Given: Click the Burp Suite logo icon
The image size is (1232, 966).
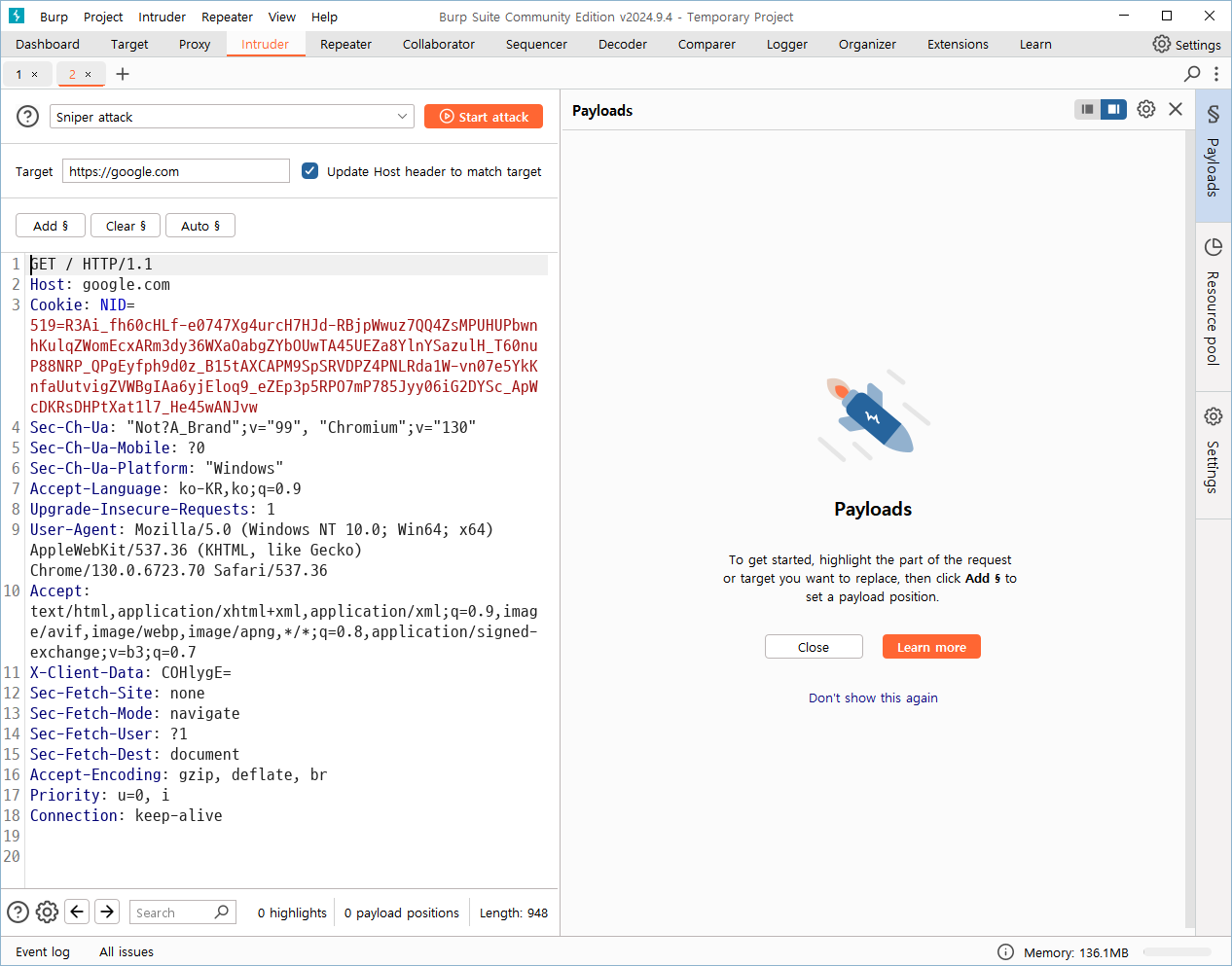Looking at the screenshot, I should point(17,16).
